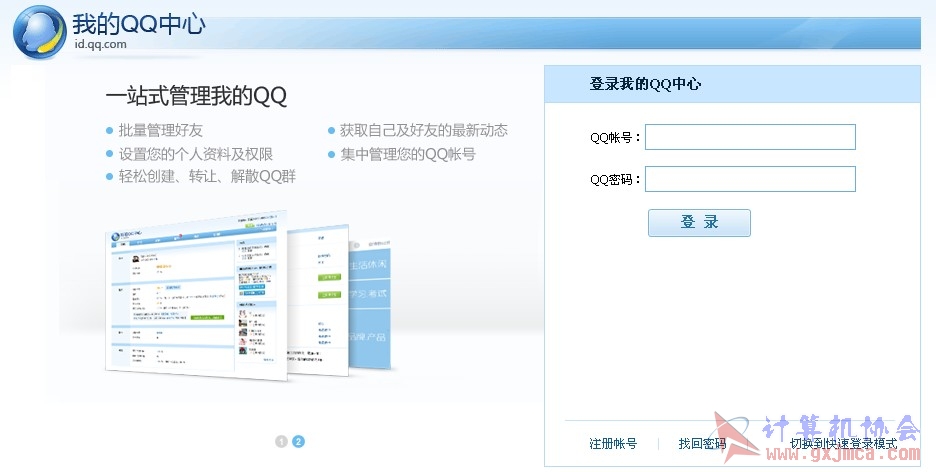Click the QQ center preview screenshot thumbnail
Image resolution: width=936 pixels, height=472 pixels.
coord(196,295)
